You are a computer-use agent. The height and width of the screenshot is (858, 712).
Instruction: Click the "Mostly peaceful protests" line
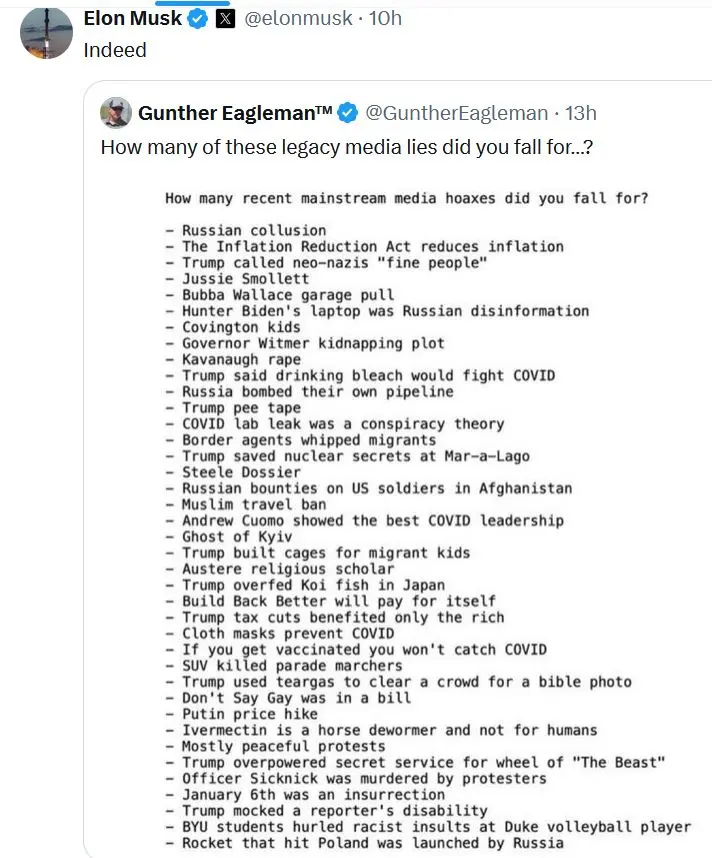point(283,746)
